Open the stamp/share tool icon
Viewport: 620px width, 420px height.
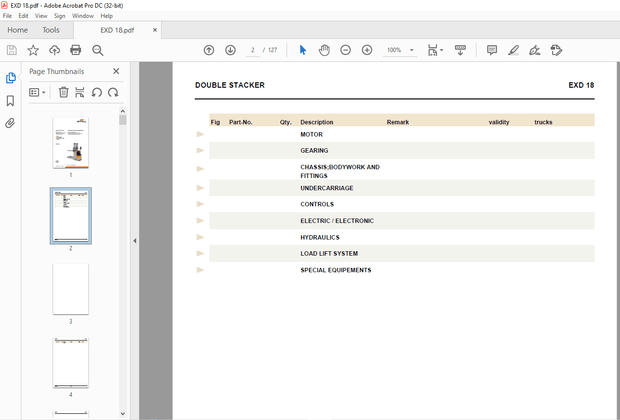556,50
